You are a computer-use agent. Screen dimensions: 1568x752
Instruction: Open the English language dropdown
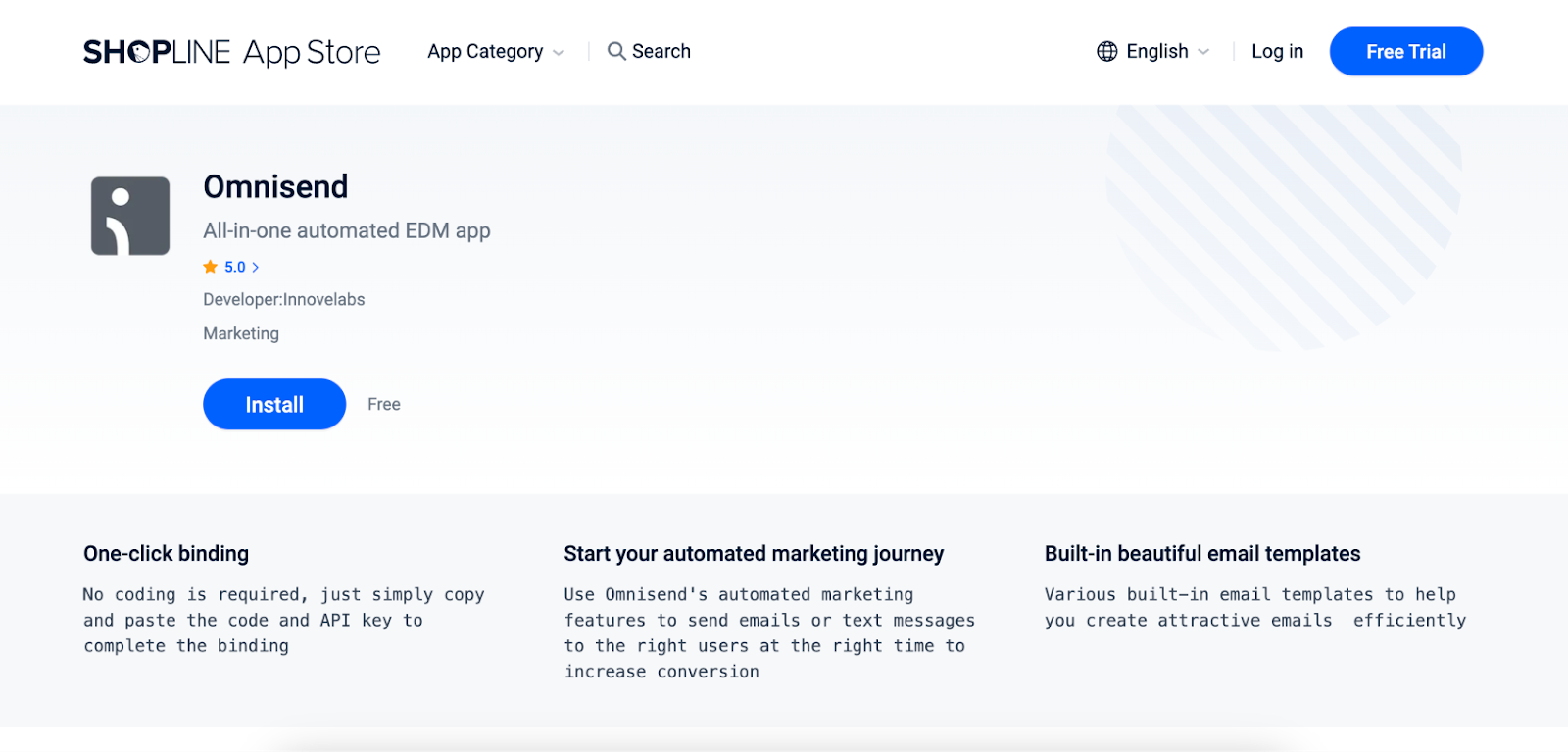1156,51
